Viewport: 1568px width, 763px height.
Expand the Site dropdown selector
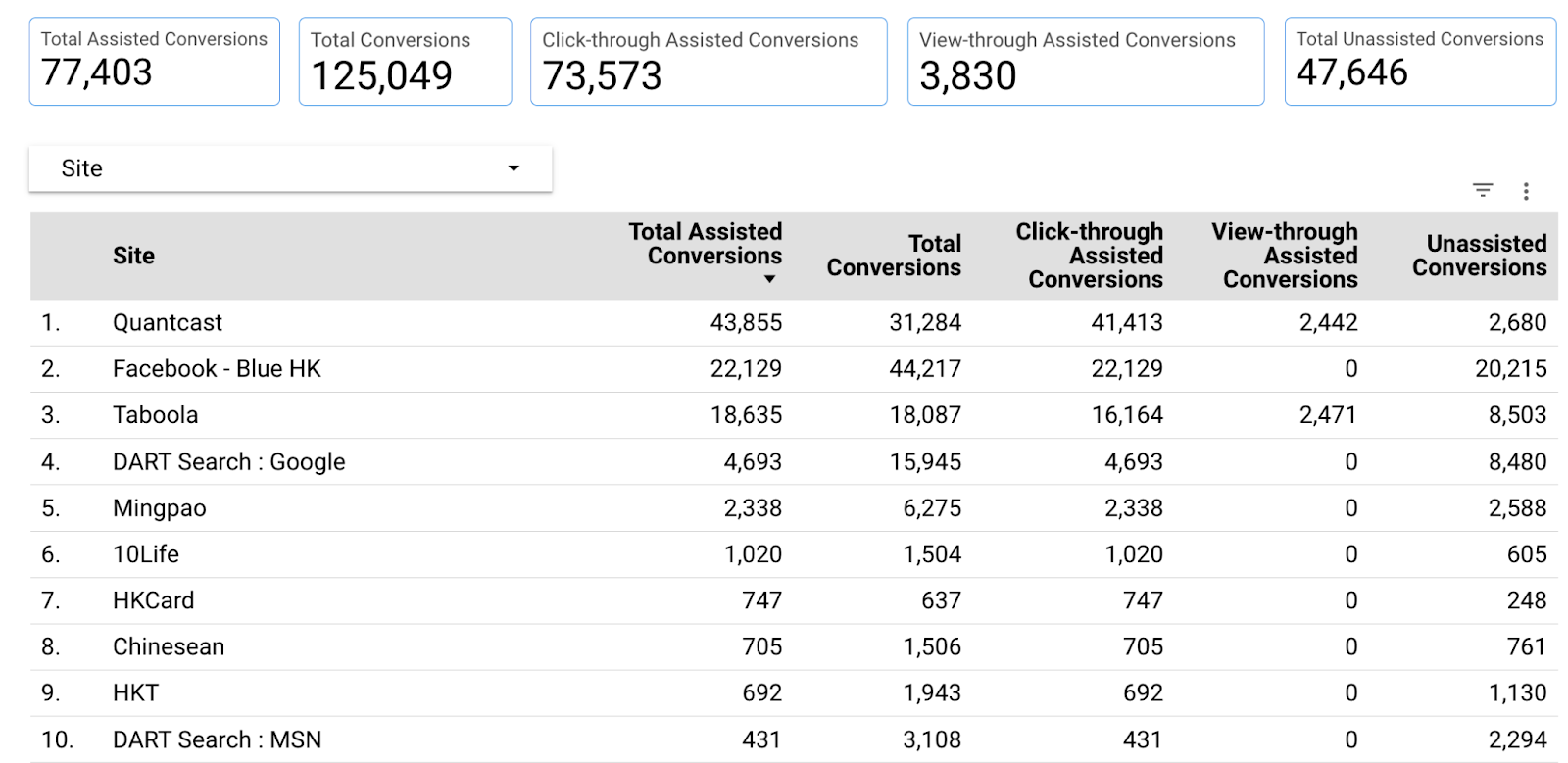click(290, 168)
